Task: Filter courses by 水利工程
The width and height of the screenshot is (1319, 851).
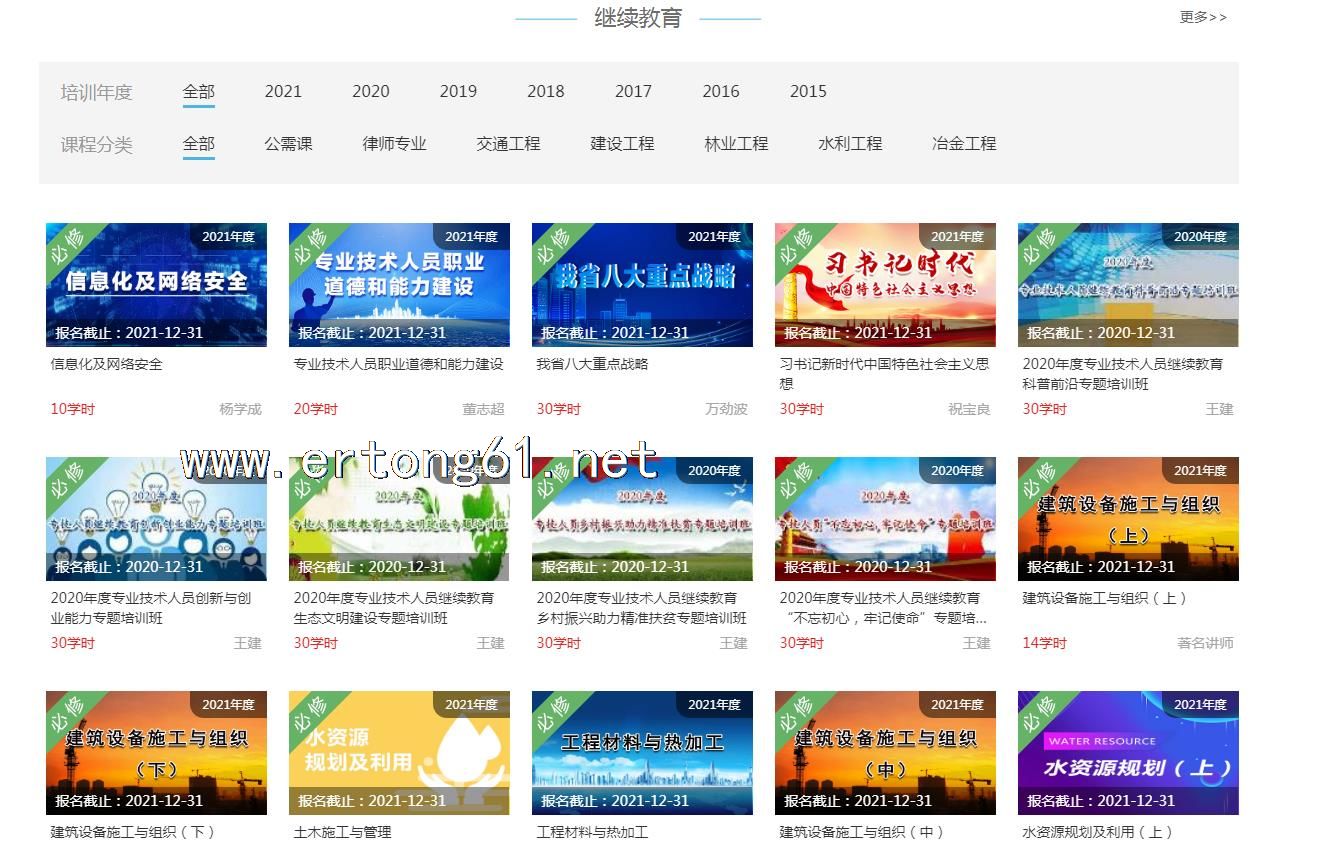Action: pos(850,144)
